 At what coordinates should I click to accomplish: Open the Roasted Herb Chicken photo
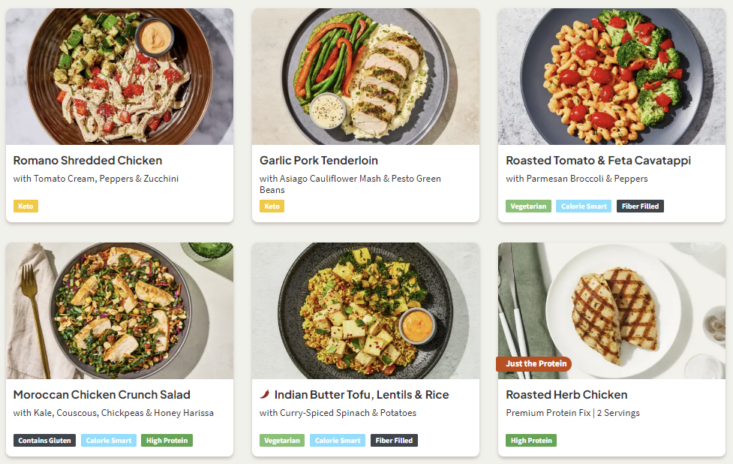611,310
